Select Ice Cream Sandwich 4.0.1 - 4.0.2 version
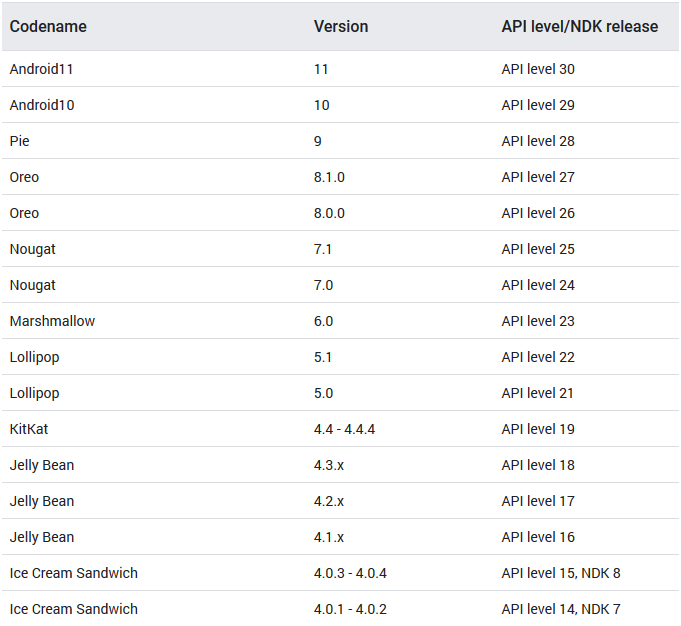This screenshot has width=681, height=626. click(350, 609)
